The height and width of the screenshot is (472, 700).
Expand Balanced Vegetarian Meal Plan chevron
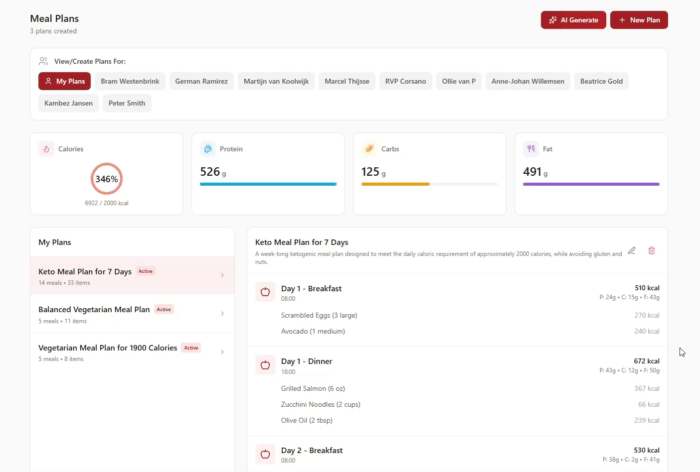tap(221, 314)
